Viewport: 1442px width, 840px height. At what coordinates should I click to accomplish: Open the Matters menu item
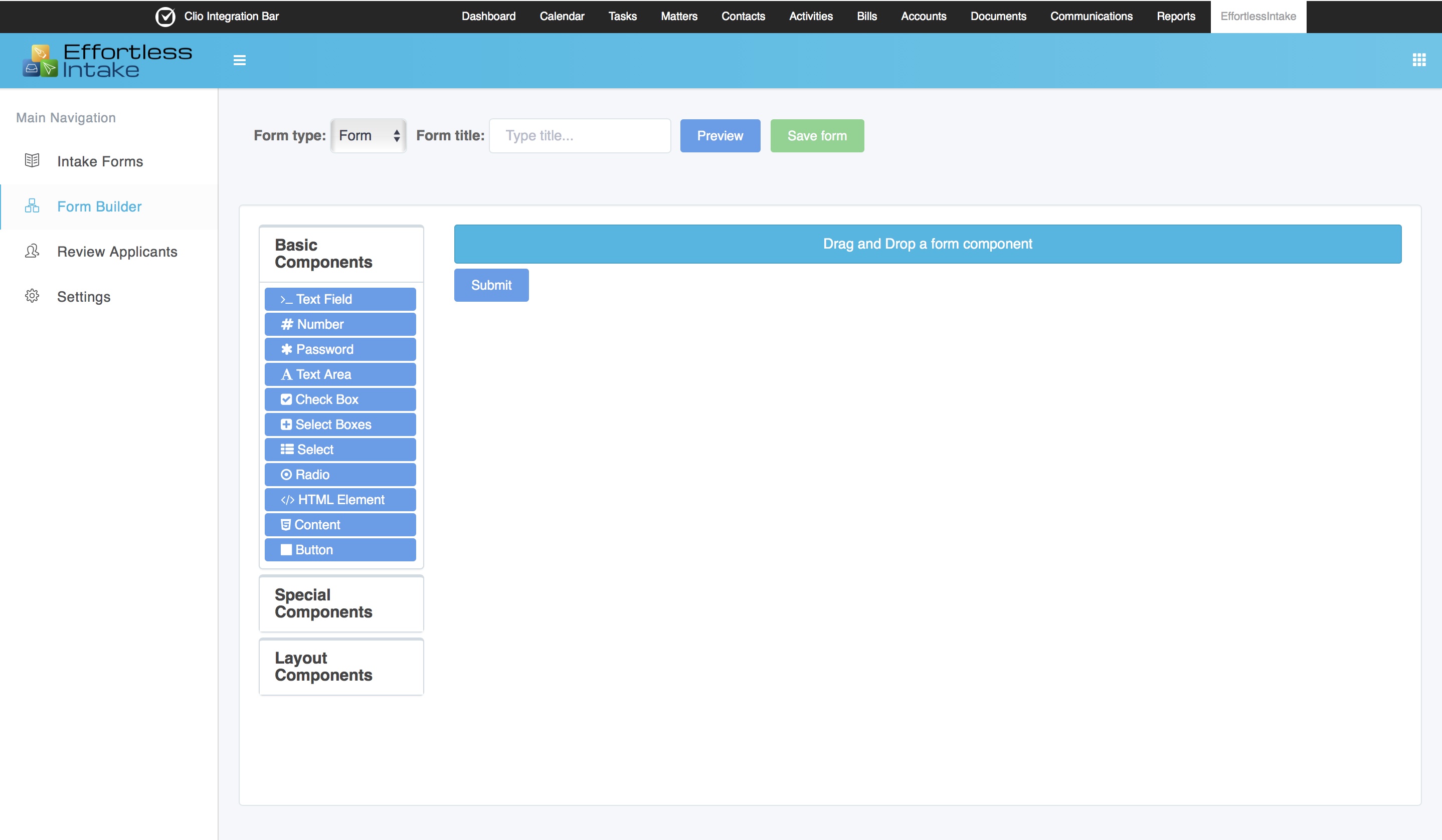pos(679,17)
